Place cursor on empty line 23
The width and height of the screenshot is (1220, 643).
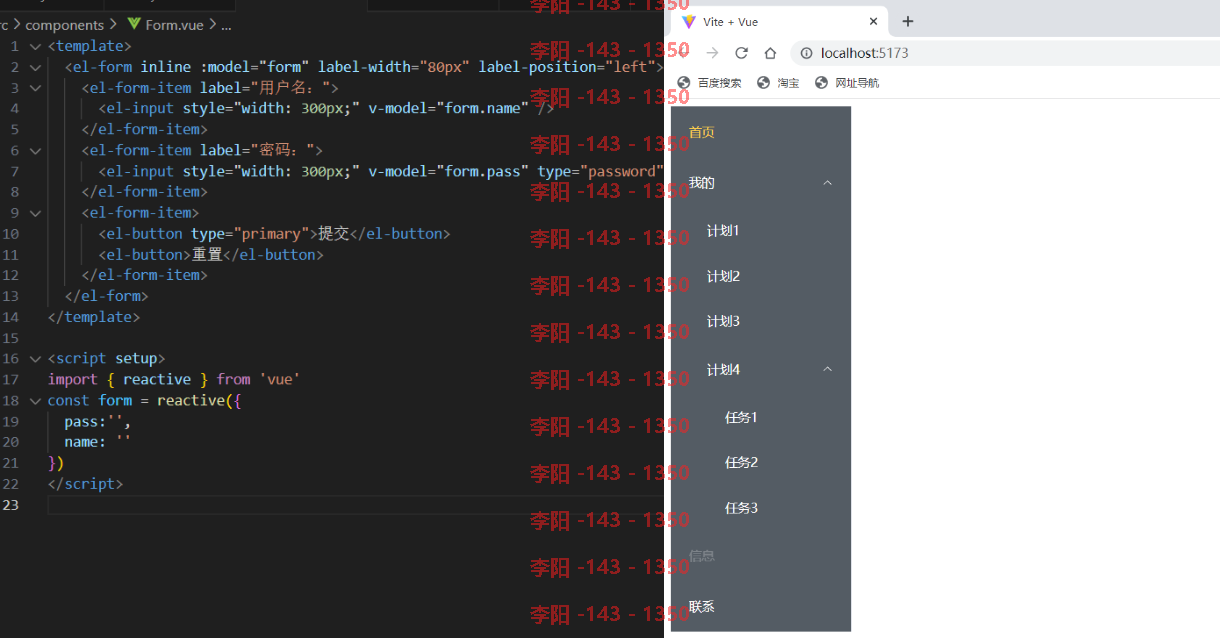(355, 505)
